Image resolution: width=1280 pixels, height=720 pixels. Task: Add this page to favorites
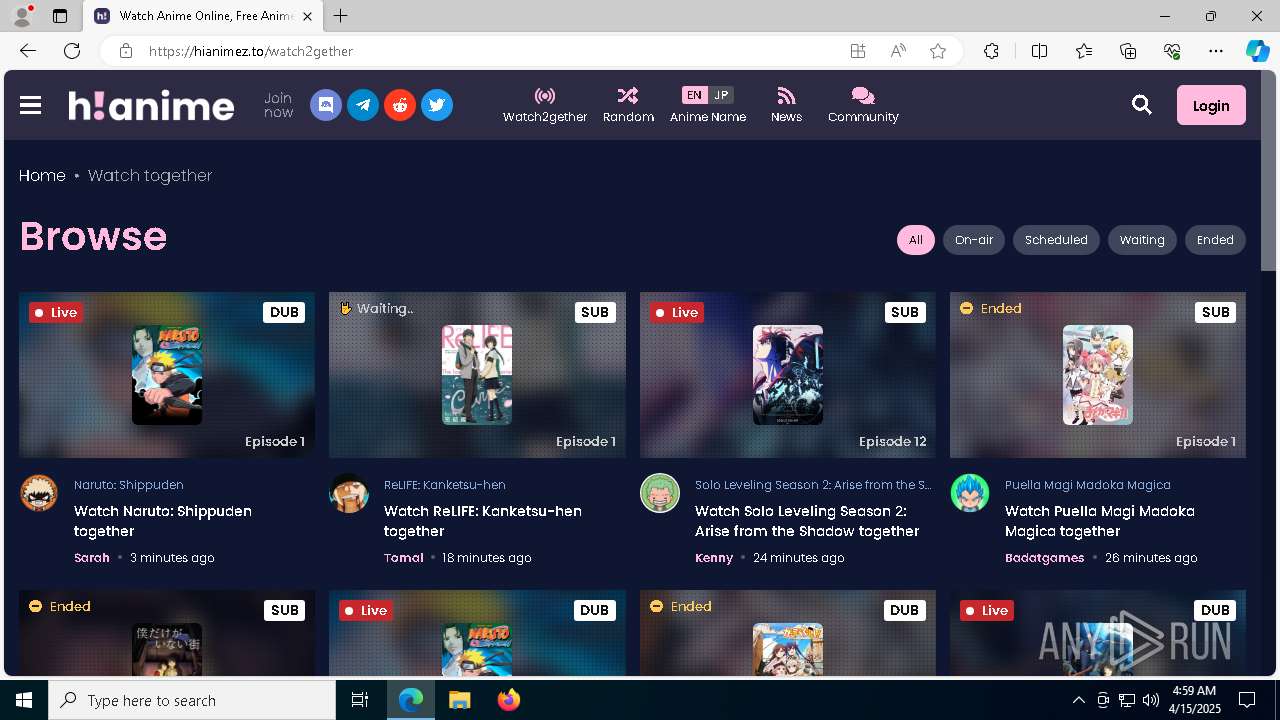tap(938, 51)
